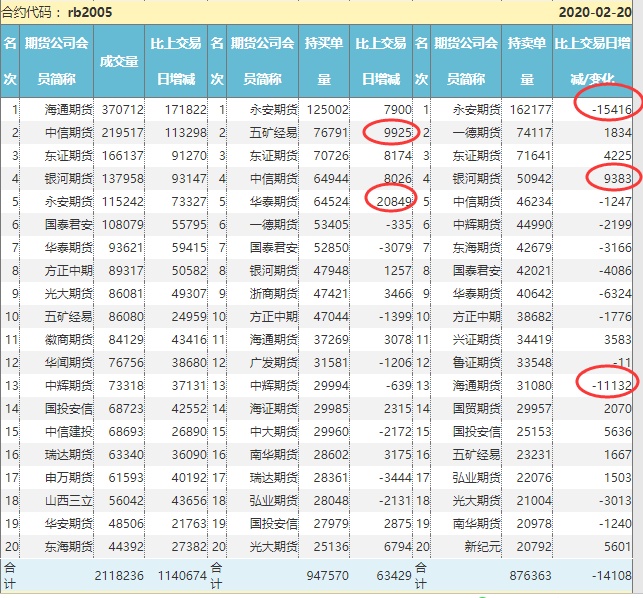Select 徽商期货 in the volume list
Image resolution: width=643 pixels, height=598 pixels.
tap(68, 339)
